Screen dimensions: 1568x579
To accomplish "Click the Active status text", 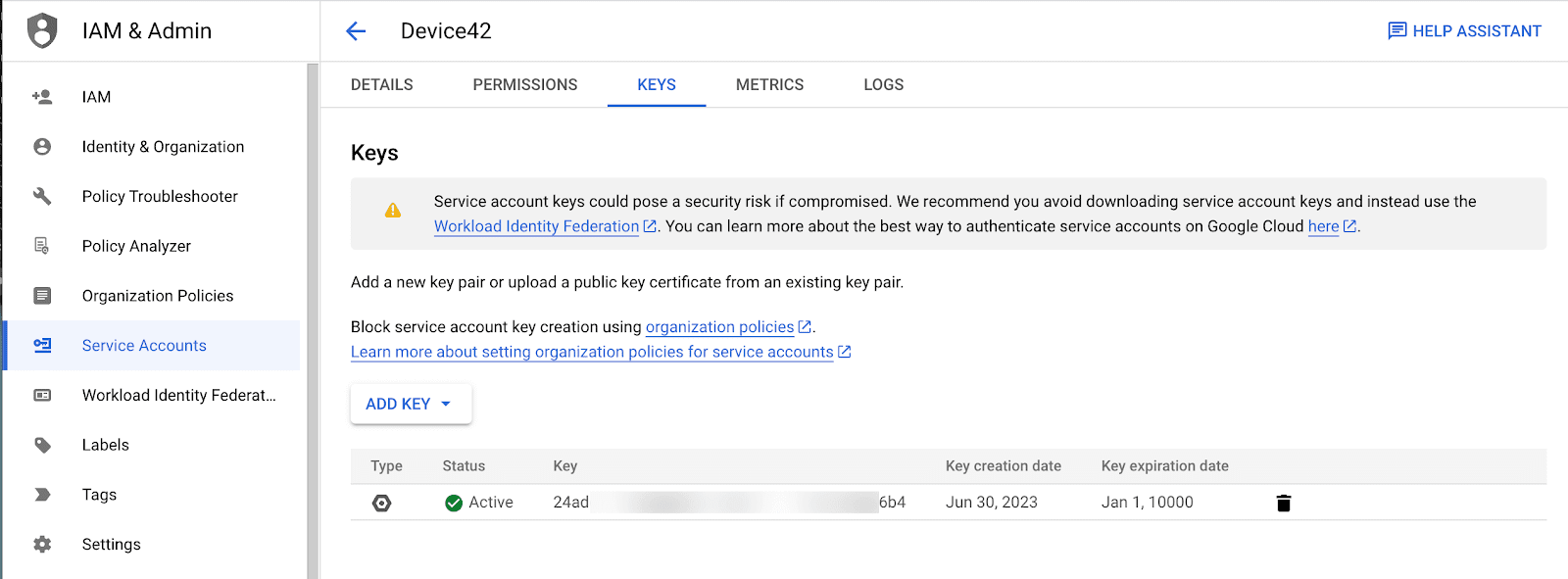I will [x=491, y=503].
